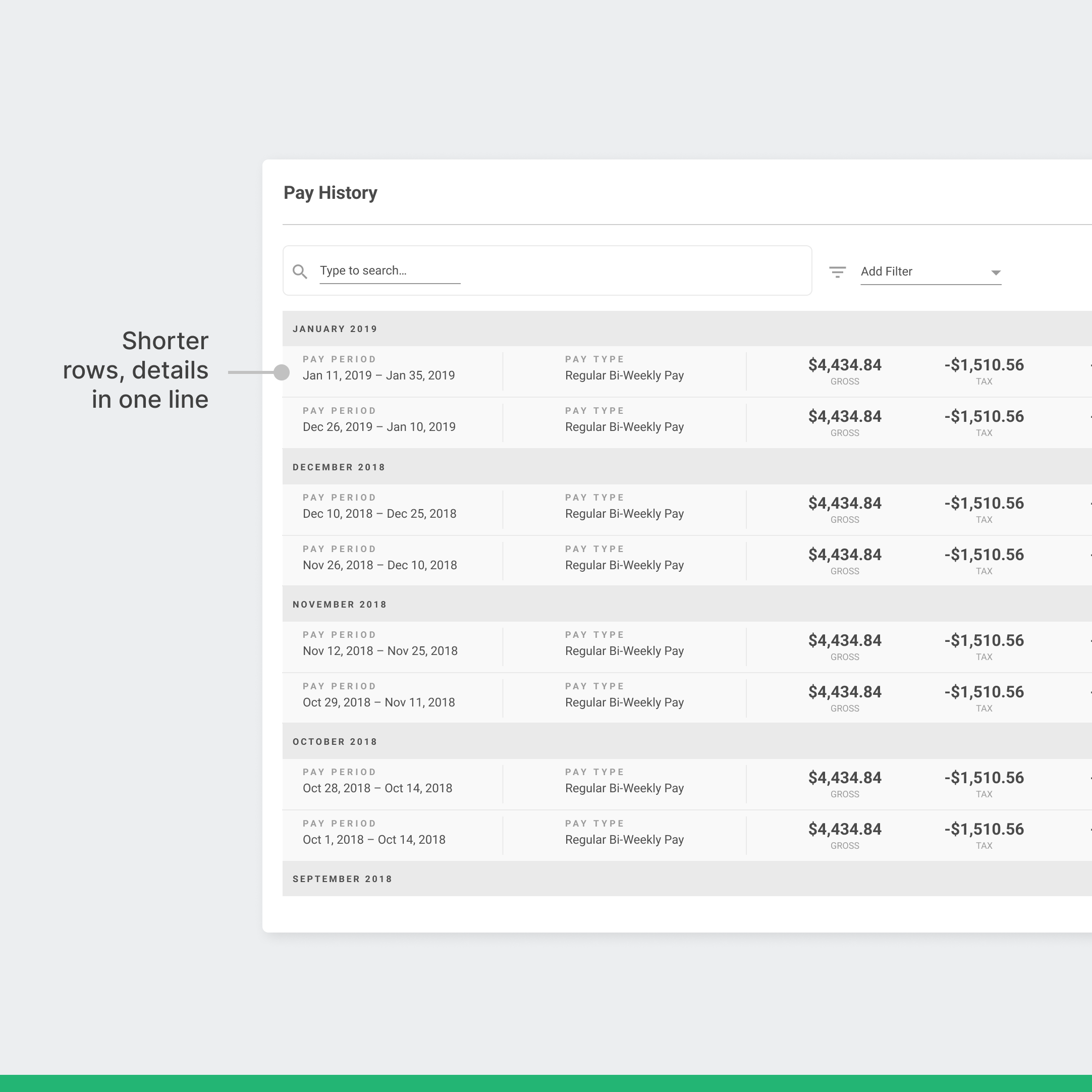Viewport: 1092px width, 1092px height.
Task: Select the September 2018 group header
Action: point(342,880)
